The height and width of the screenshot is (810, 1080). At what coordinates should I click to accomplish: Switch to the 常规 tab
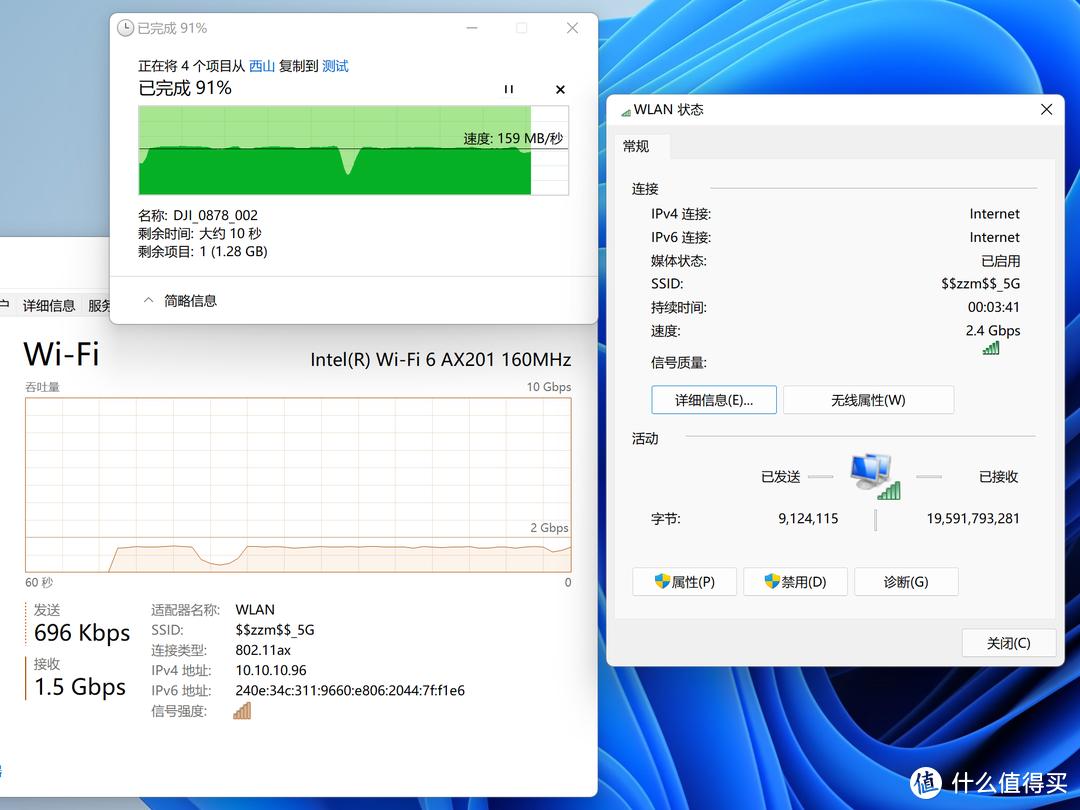(x=638, y=146)
